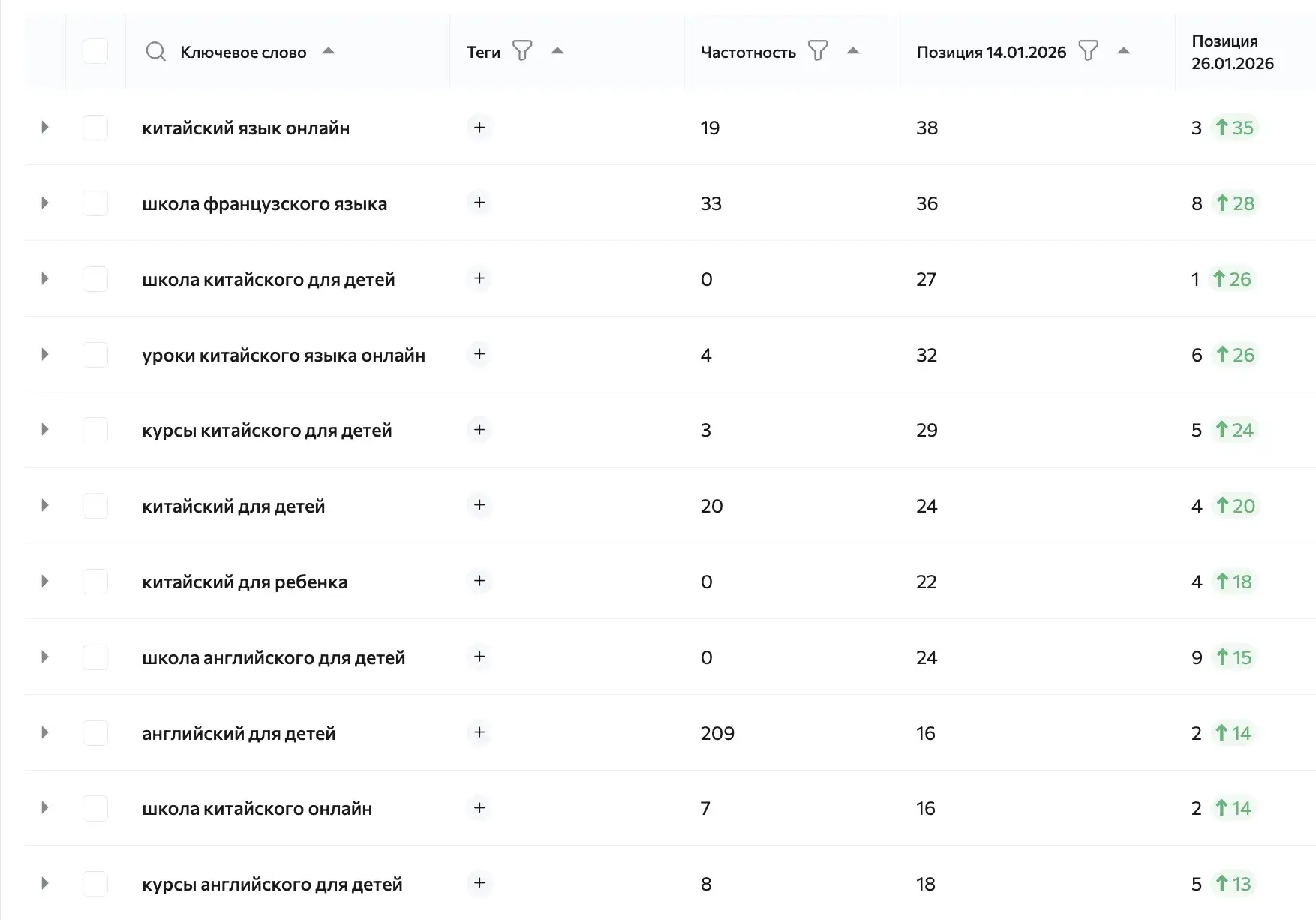Add tag to 'китайский язык онлайн' row
Viewport: 1316px width, 920px height.
click(479, 128)
